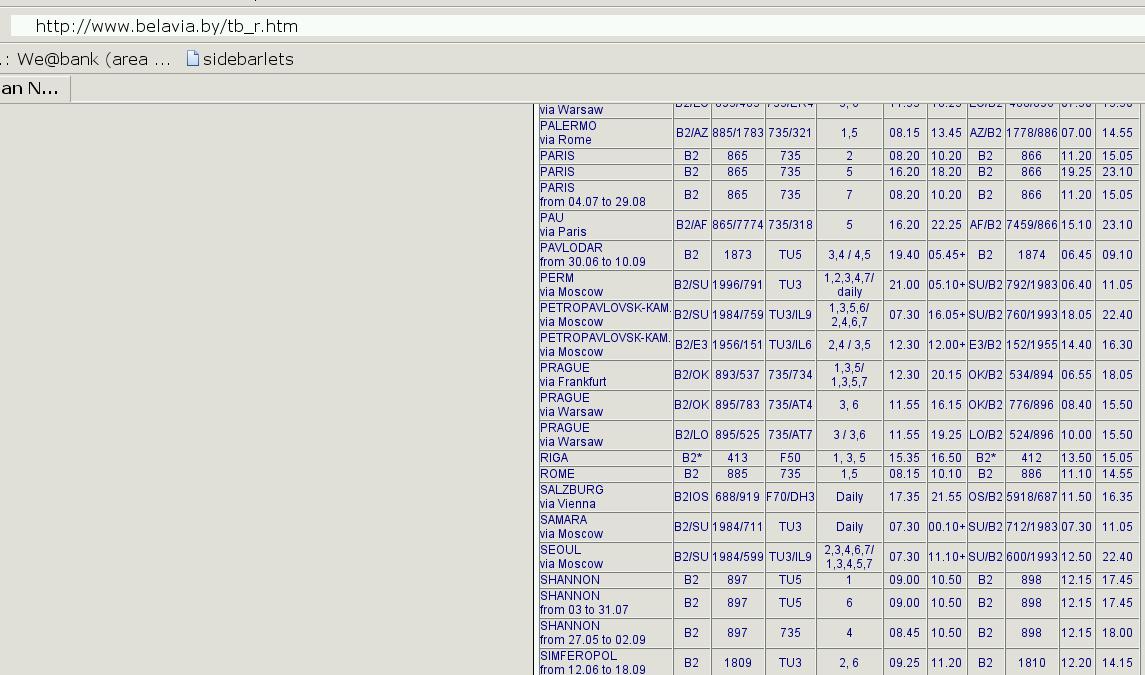Click return flight number 1810 for SIMFEROPOL
Viewport: 1145px width, 675px height.
tap(1031, 663)
